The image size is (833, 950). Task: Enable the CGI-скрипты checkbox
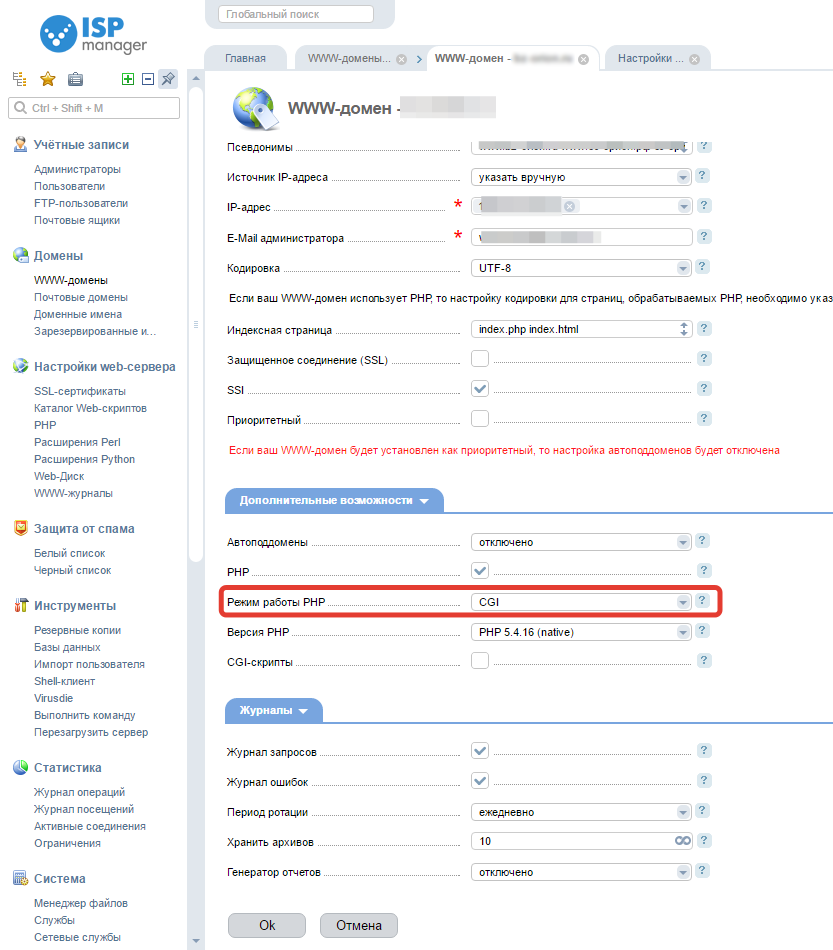pos(480,660)
